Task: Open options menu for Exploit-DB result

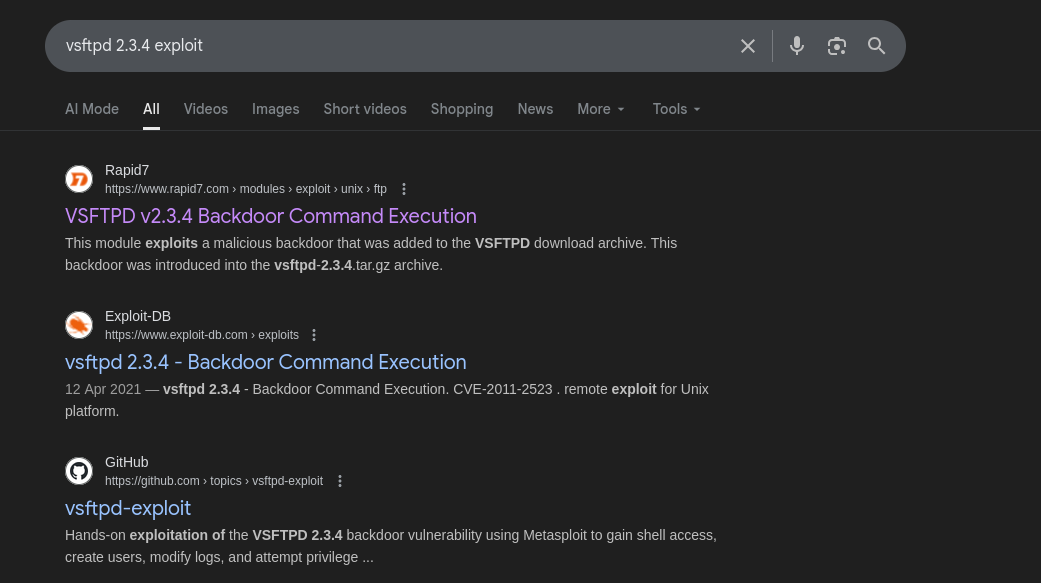Action: [314, 335]
